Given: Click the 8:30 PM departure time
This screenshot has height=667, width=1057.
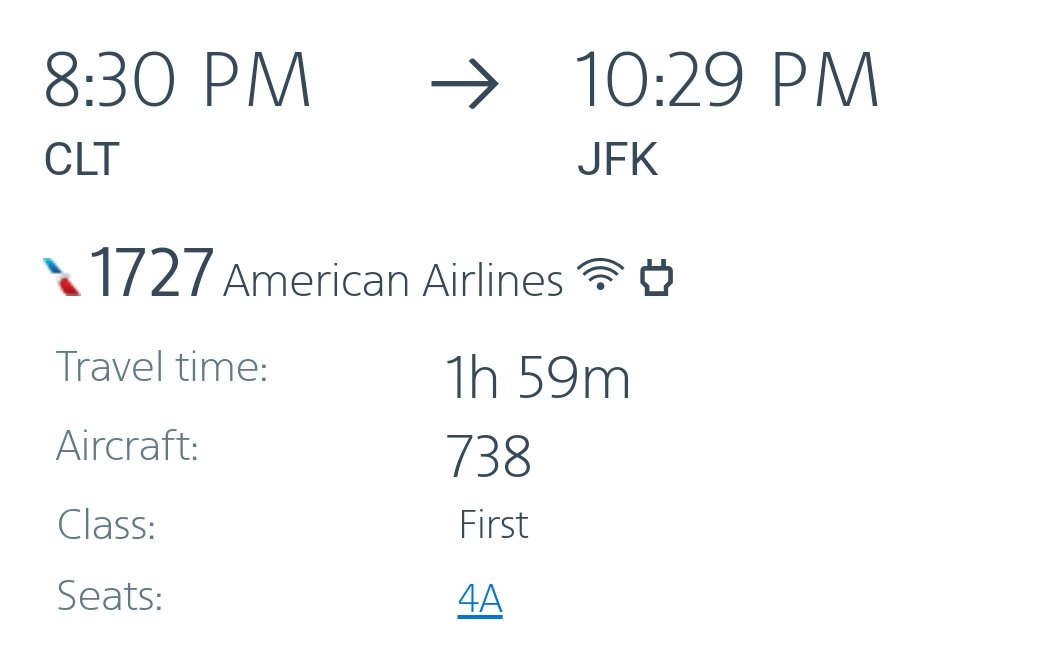Looking at the screenshot, I should point(177,82).
